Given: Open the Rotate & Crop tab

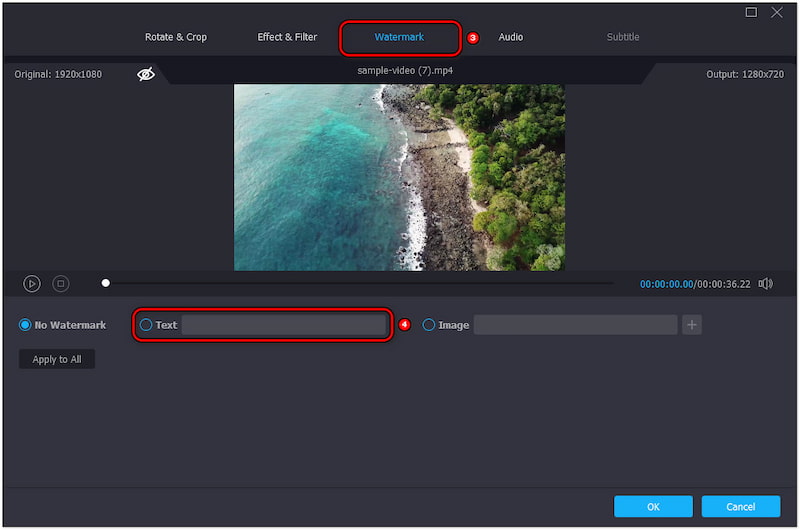Looking at the screenshot, I should click(x=176, y=37).
